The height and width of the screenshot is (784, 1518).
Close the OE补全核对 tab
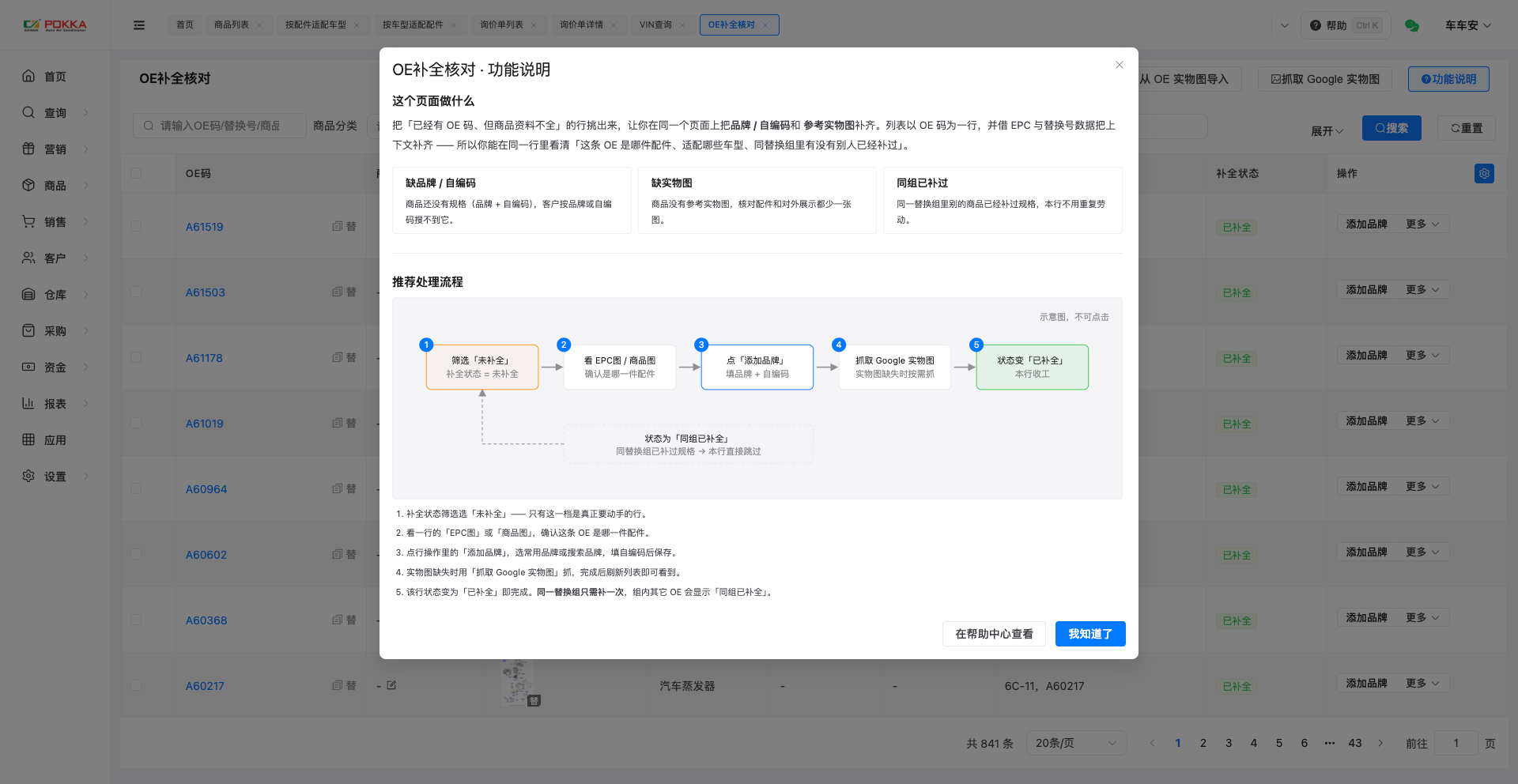(765, 25)
